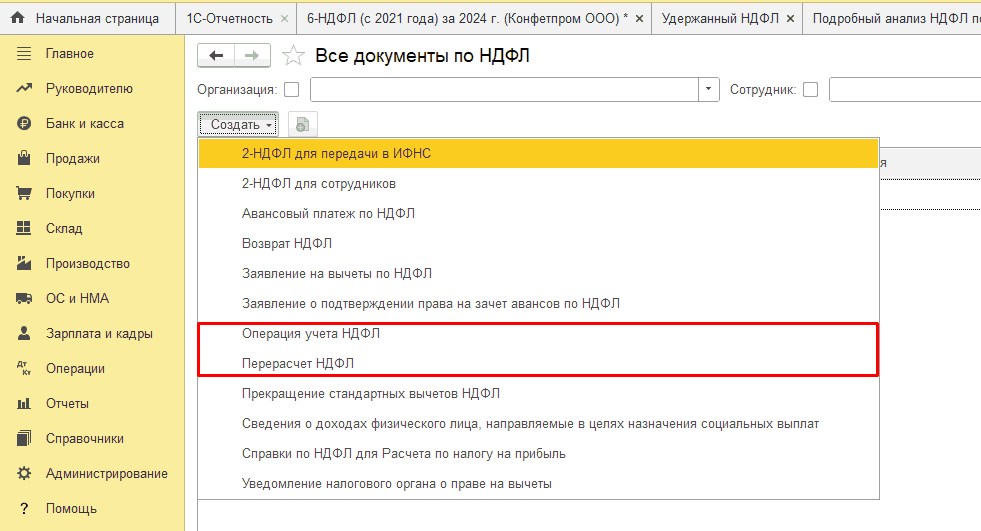Open the Организация dropdown list arrow
The height and width of the screenshot is (531, 981).
coord(708,89)
